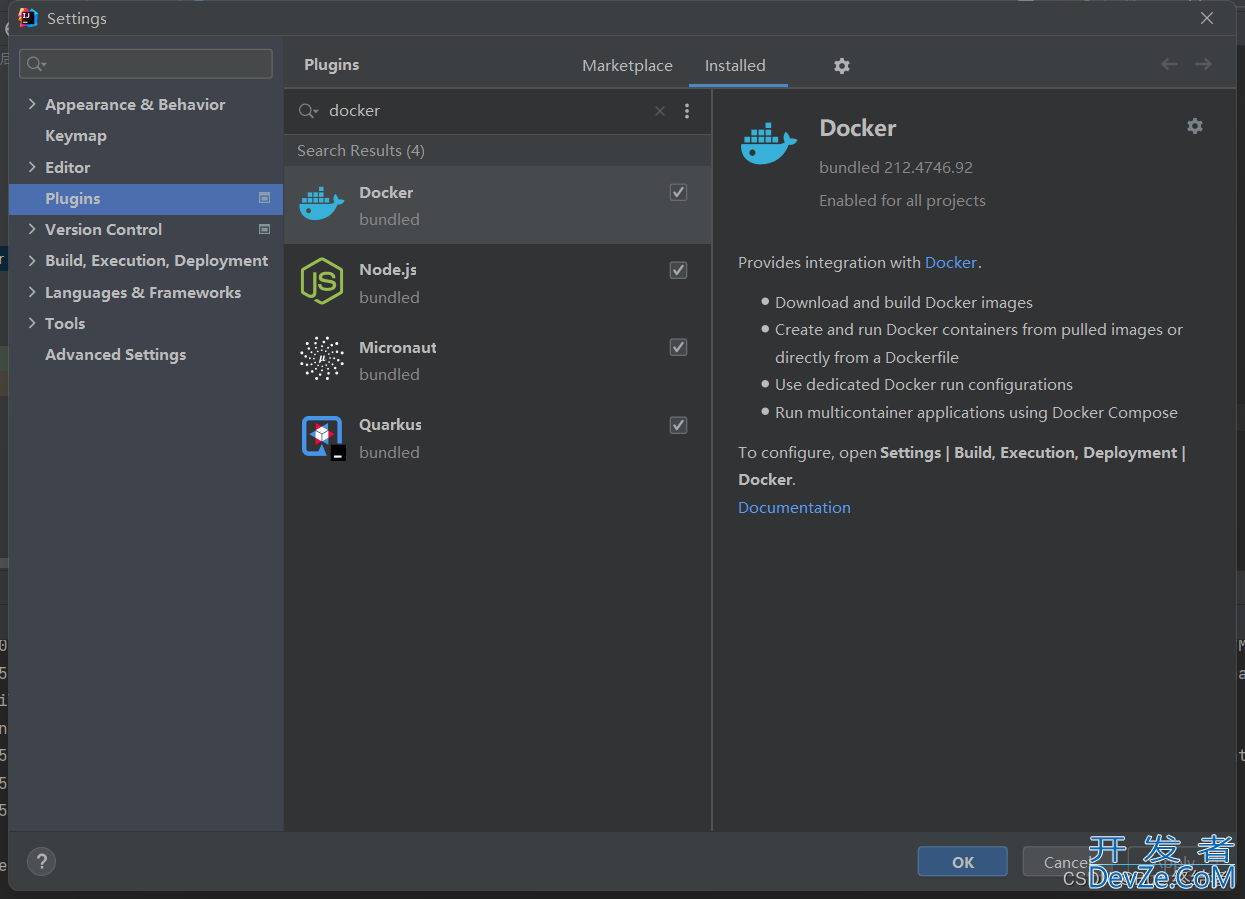This screenshot has height=899, width=1245.
Task: Open the Docker link in description
Action: (x=951, y=263)
